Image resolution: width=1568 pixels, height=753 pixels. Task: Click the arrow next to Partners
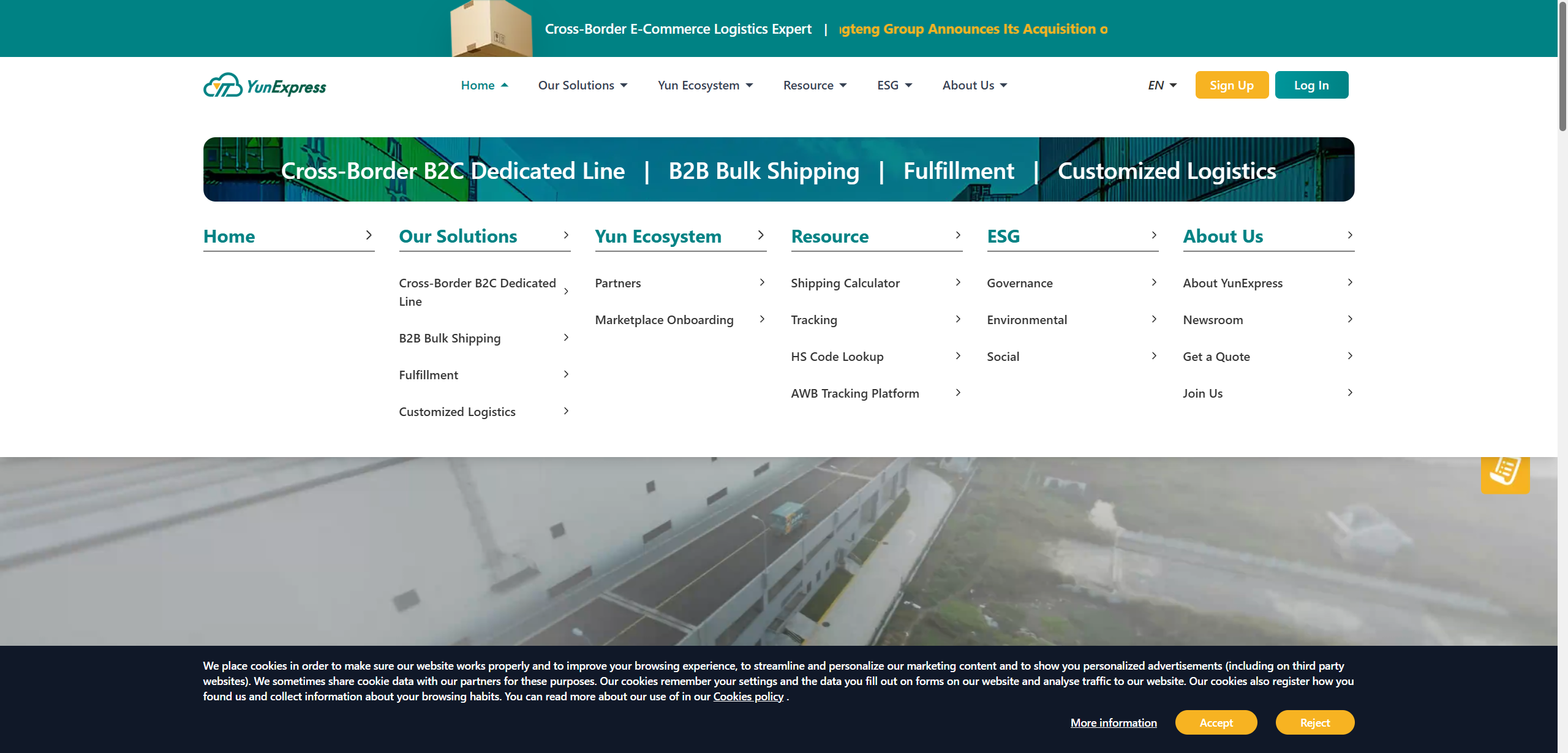coord(762,282)
